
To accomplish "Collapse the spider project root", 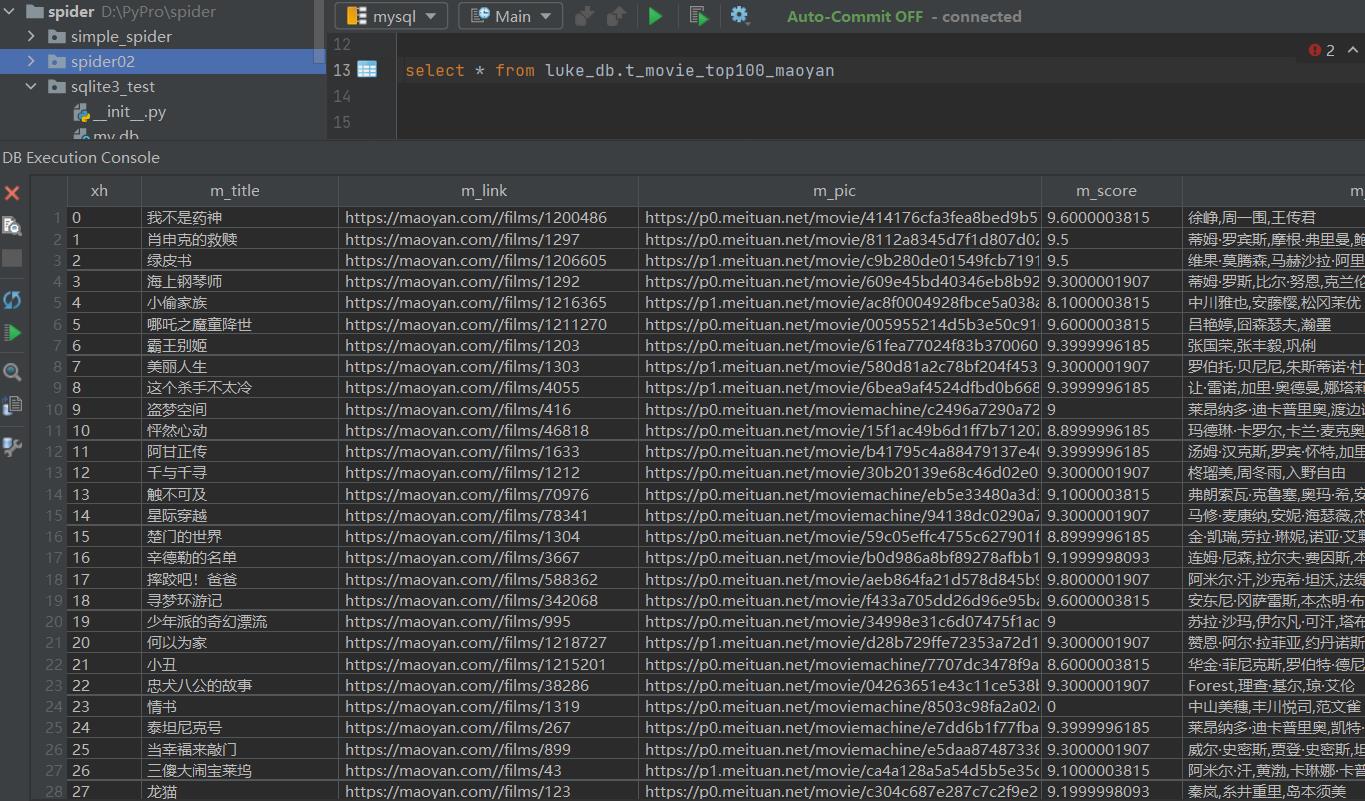I will pyautogui.click(x=10, y=12).
